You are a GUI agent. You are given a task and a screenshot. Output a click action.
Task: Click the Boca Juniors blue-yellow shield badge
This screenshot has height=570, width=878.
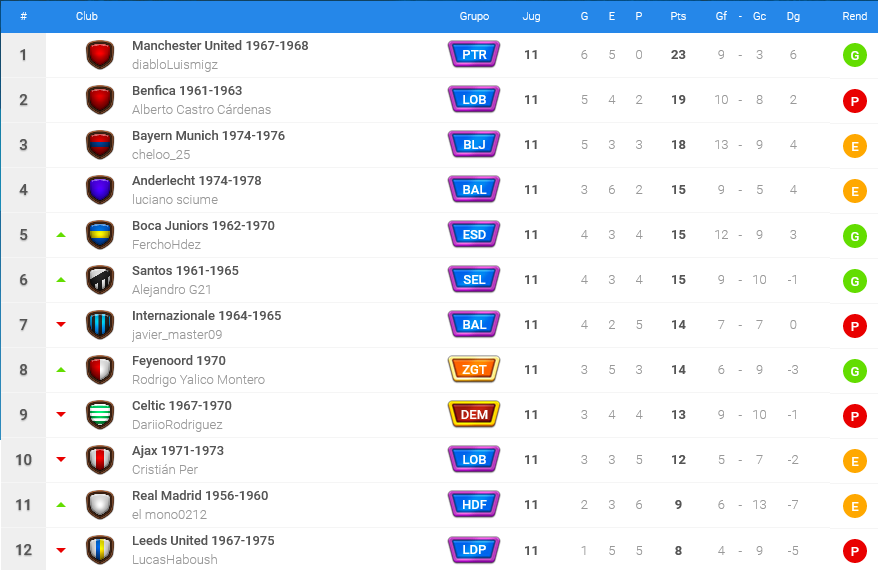click(x=100, y=235)
